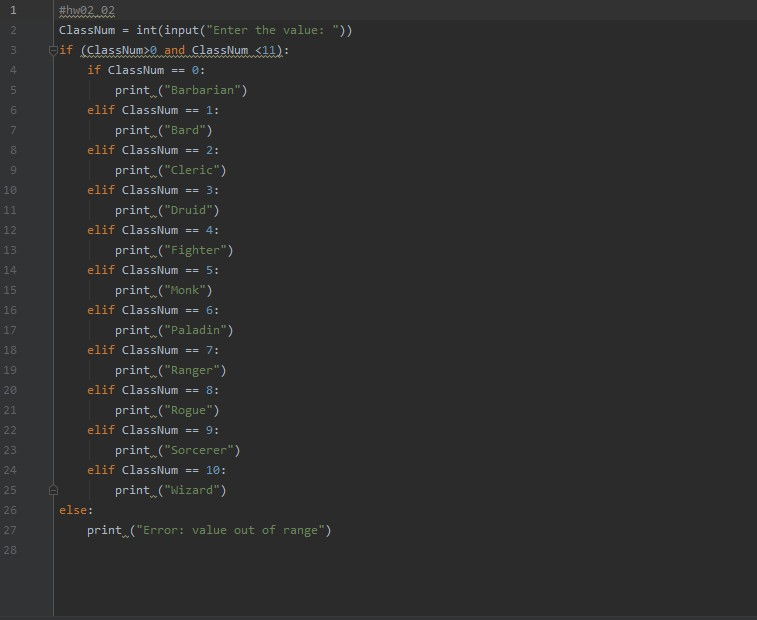The height and width of the screenshot is (620, 757).
Task: Click the line 'elif ClassNum == 3:'
Action: 153,190
